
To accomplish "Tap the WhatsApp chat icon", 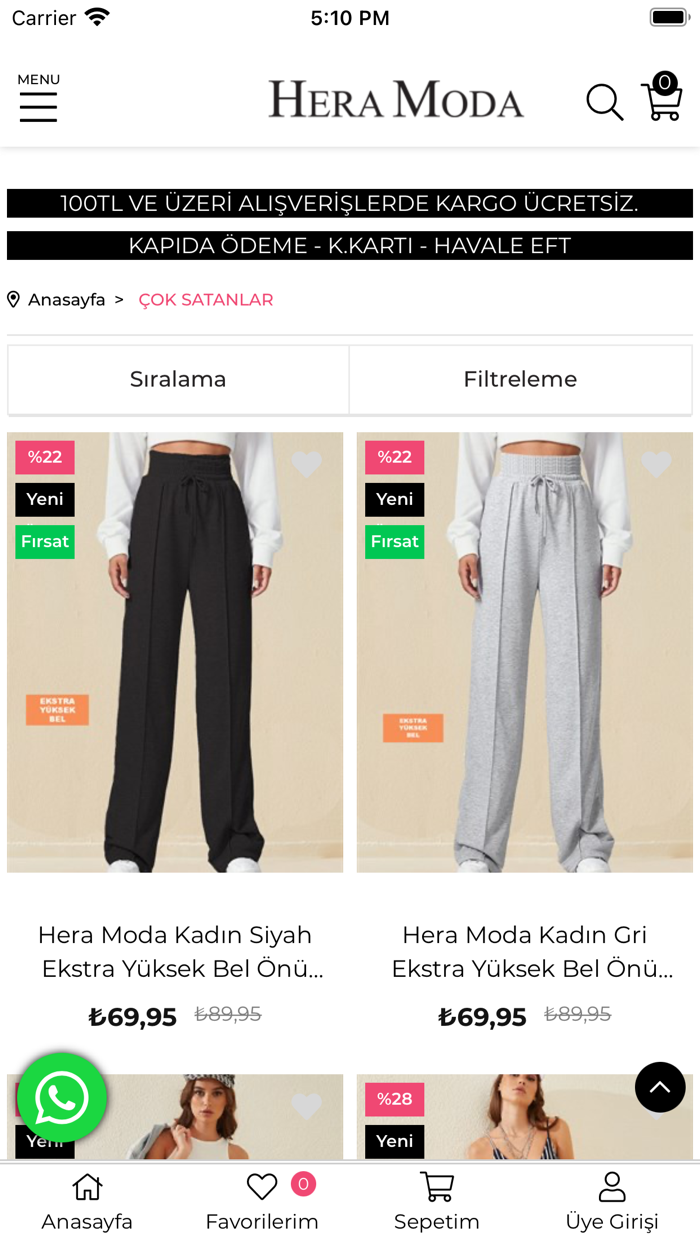I will pos(62,1097).
